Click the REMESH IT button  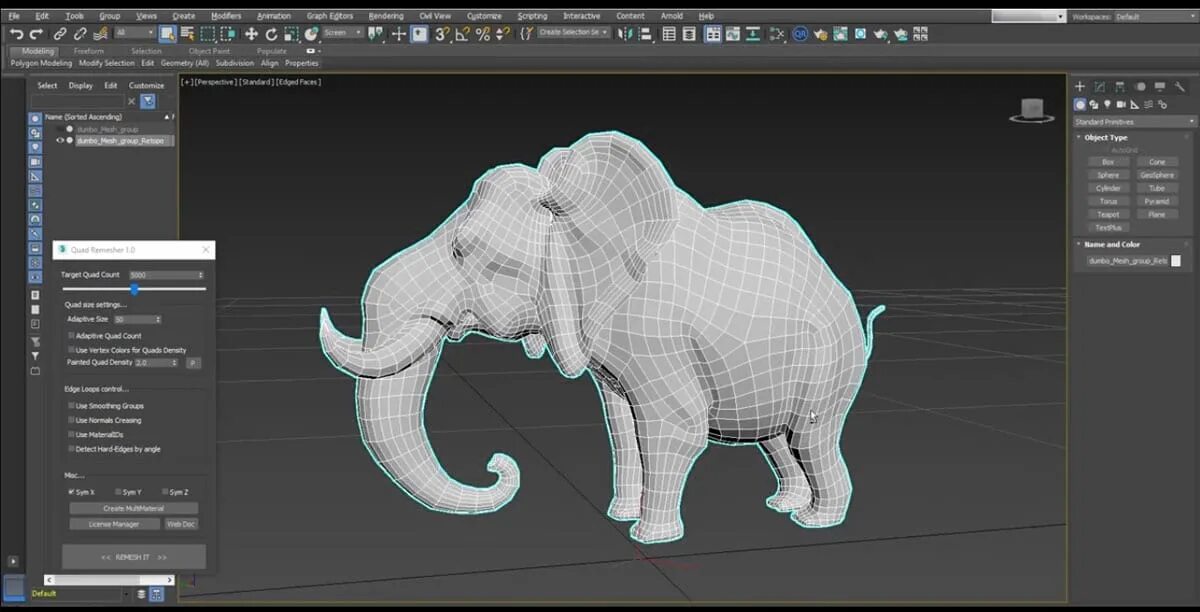tap(134, 557)
